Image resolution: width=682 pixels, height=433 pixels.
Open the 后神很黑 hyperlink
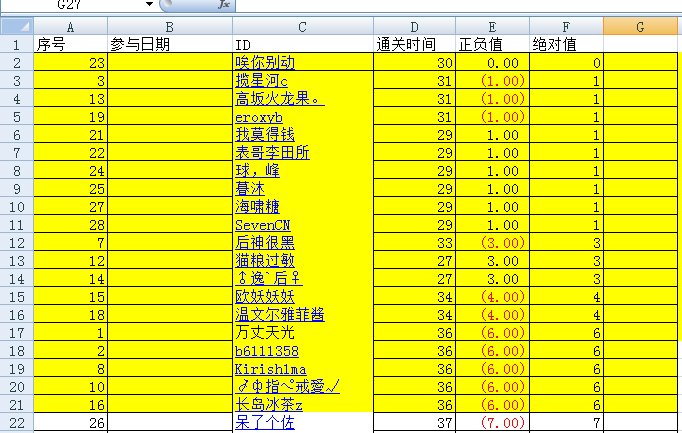265,243
